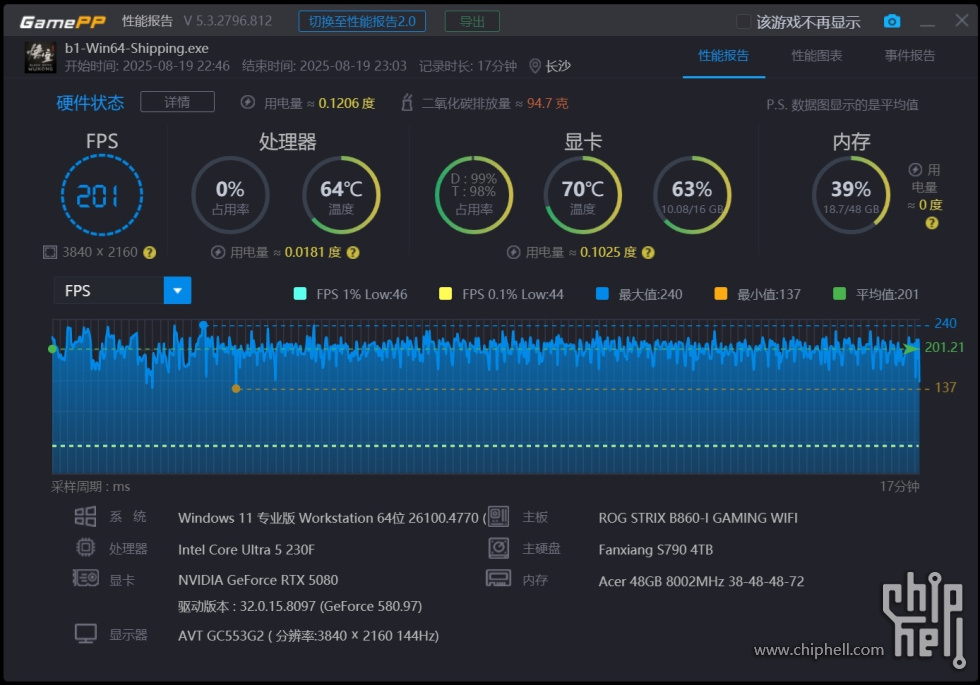980x685 pixels.
Task: Switch to the 性能图表 tab
Action: pyautogui.click(x=817, y=56)
